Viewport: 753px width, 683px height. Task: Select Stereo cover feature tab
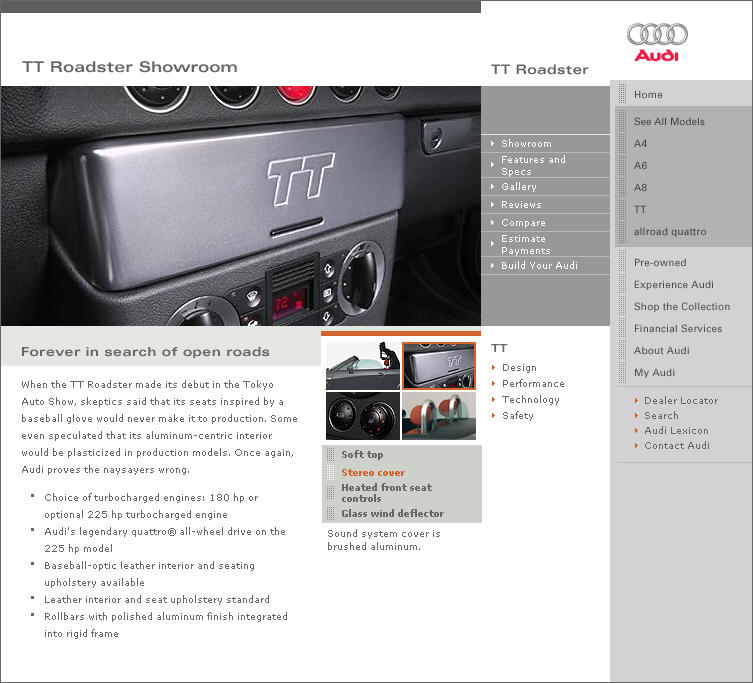click(373, 473)
